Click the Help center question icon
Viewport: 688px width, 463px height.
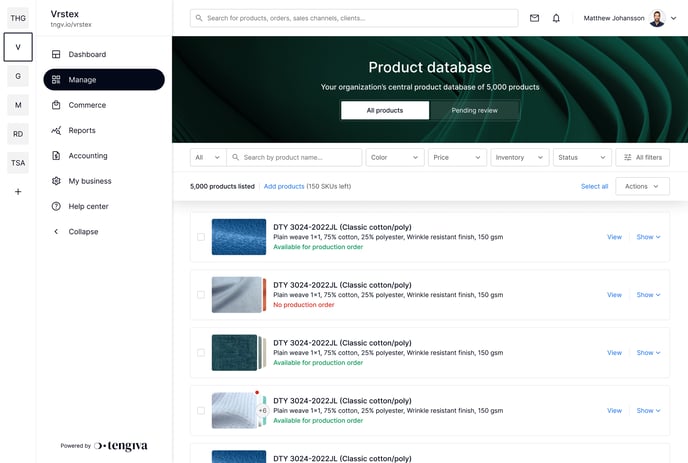click(x=56, y=206)
